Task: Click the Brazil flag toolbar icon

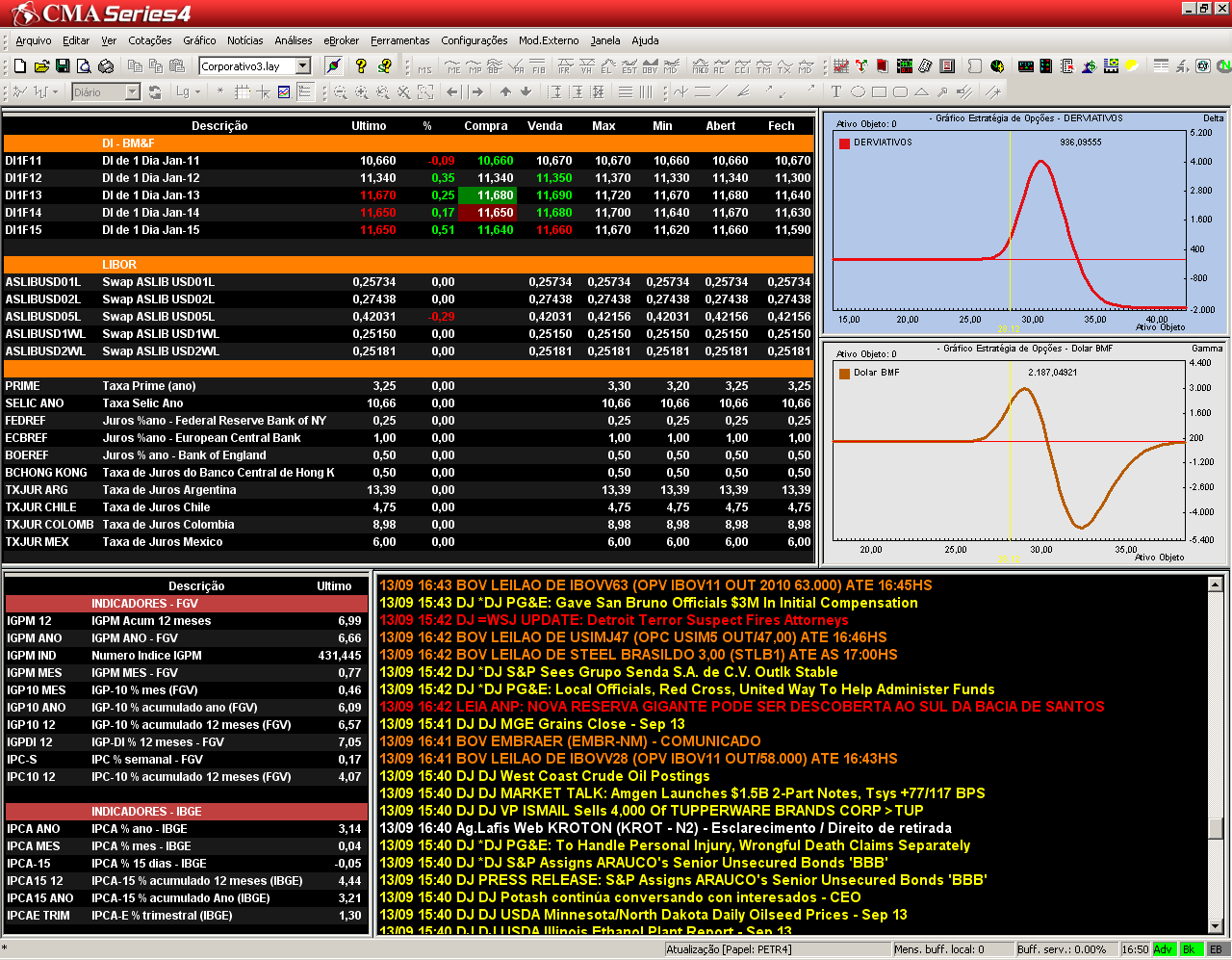Action: click(1112, 65)
